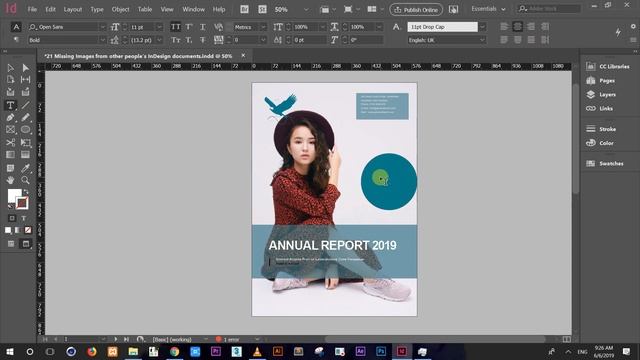Switch to Preview screen mode in toolbox
This screenshot has height=360, width=640.
point(25,244)
